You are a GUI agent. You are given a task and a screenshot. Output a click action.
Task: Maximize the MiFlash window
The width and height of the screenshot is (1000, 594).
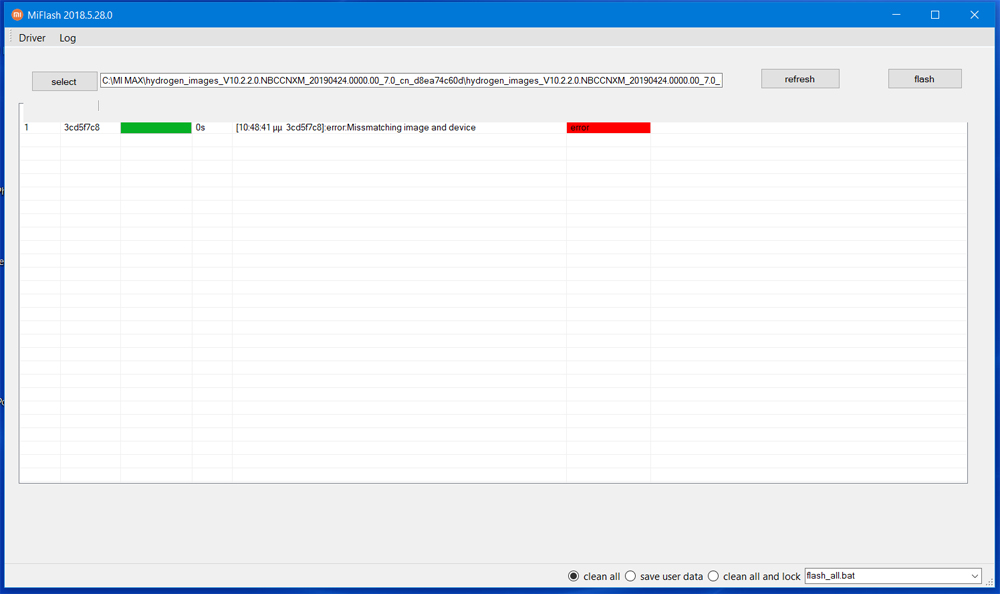point(935,15)
